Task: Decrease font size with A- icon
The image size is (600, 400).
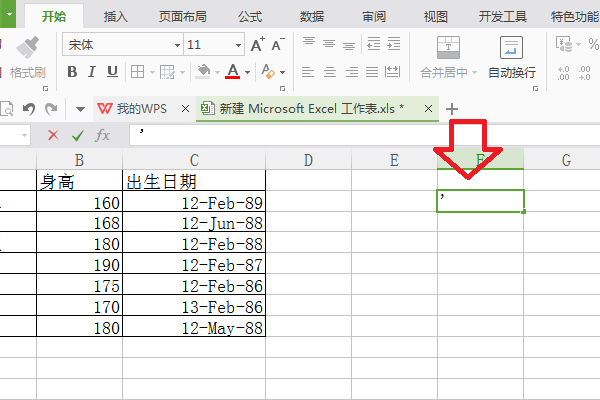Action: [x=278, y=45]
